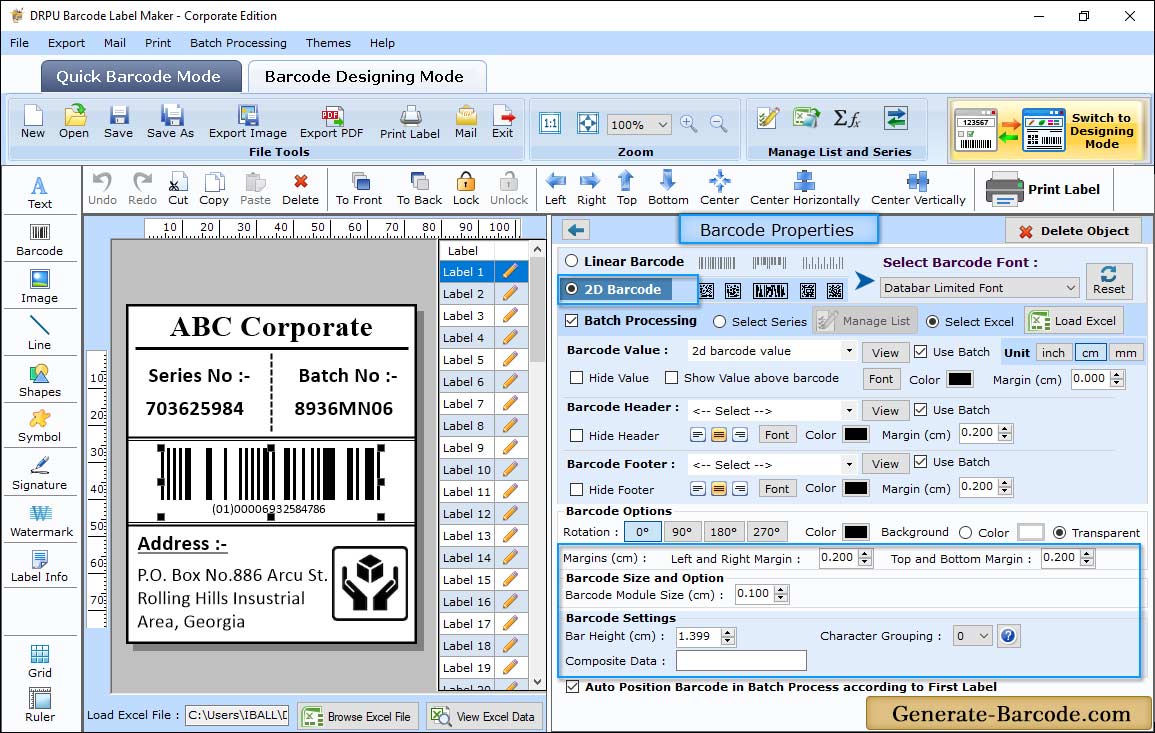The height and width of the screenshot is (733, 1155).
Task: Lock the selected object
Action: (x=466, y=189)
